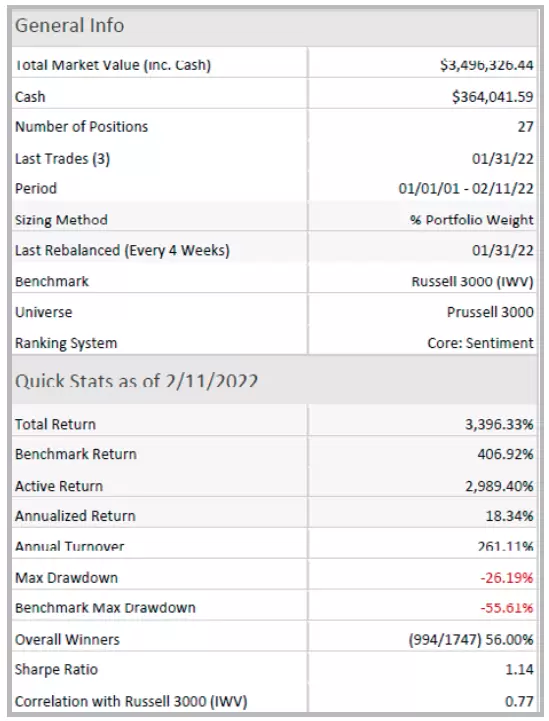The height and width of the screenshot is (721, 549).
Task: Open the Last Trades (3) entry
Action: 63,159
